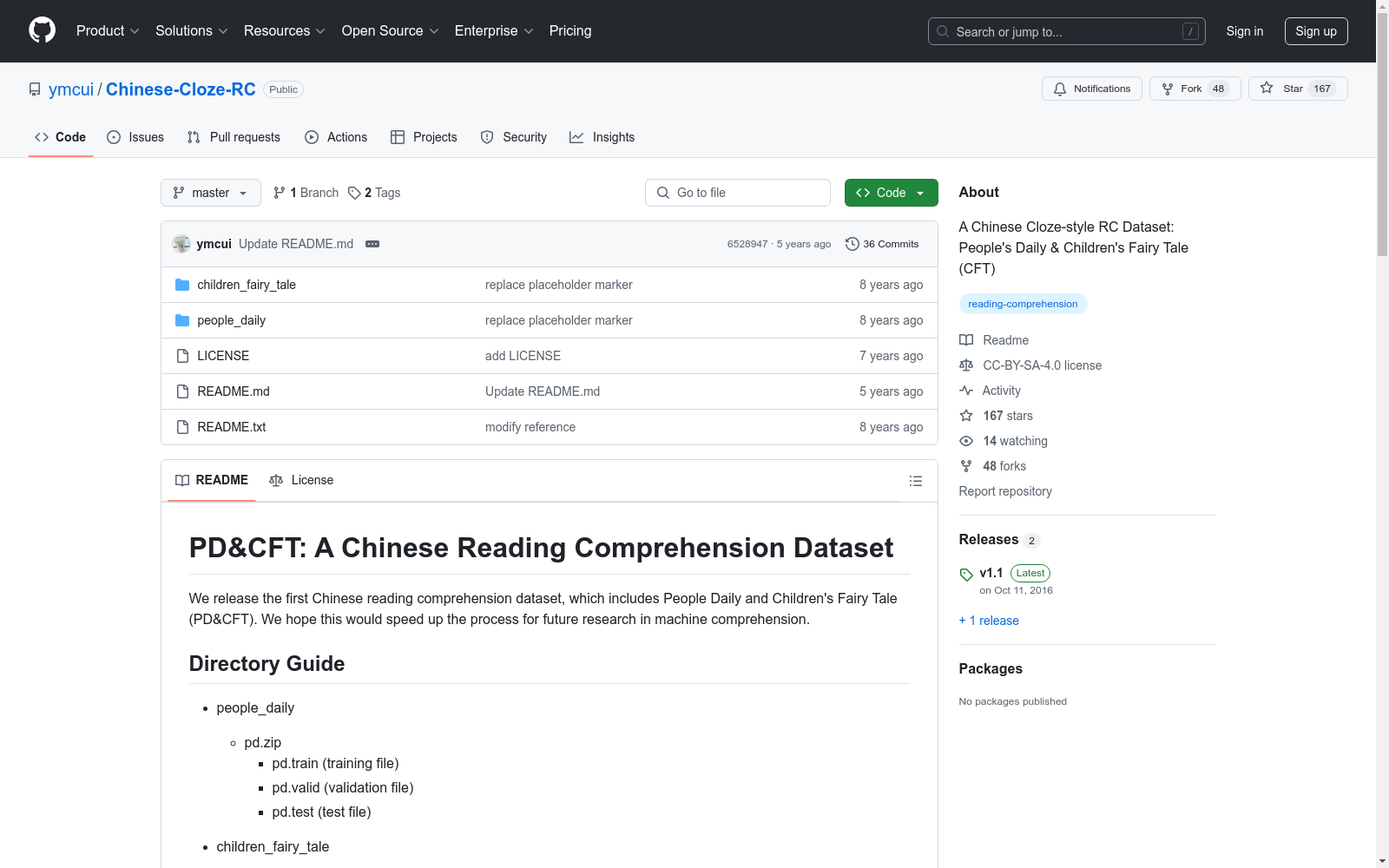Image resolution: width=1389 pixels, height=868 pixels.
Task: Open the master branch selector
Action: pos(211,193)
